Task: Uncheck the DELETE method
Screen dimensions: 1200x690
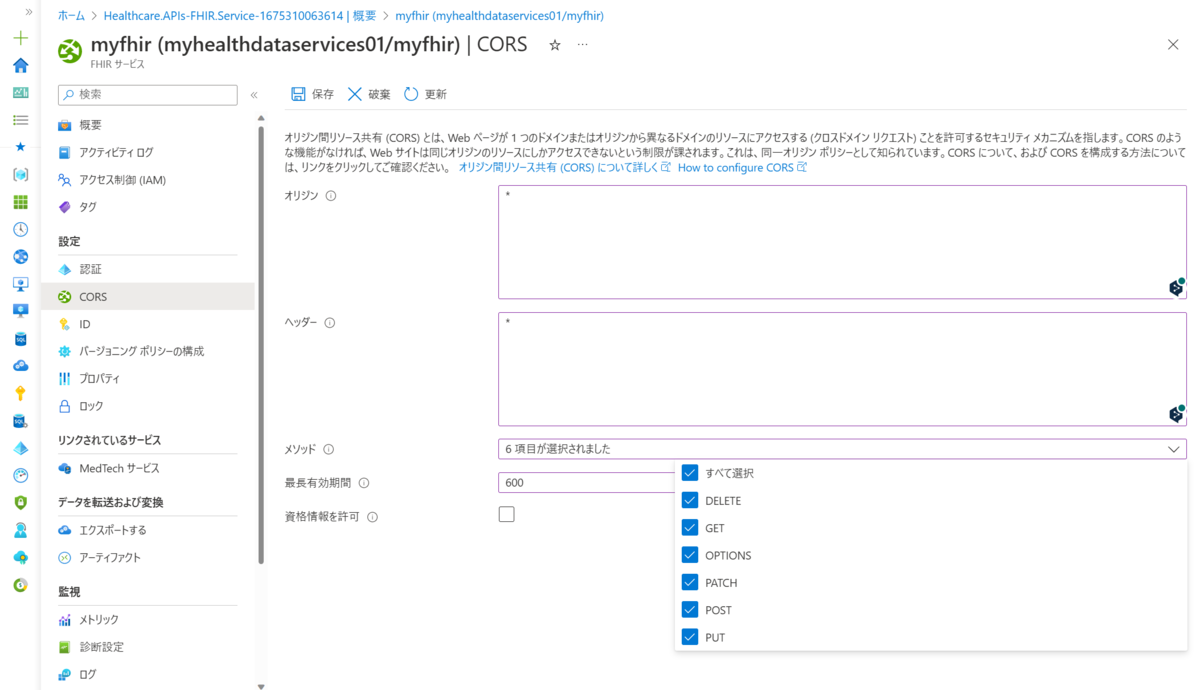Action: [x=689, y=500]
